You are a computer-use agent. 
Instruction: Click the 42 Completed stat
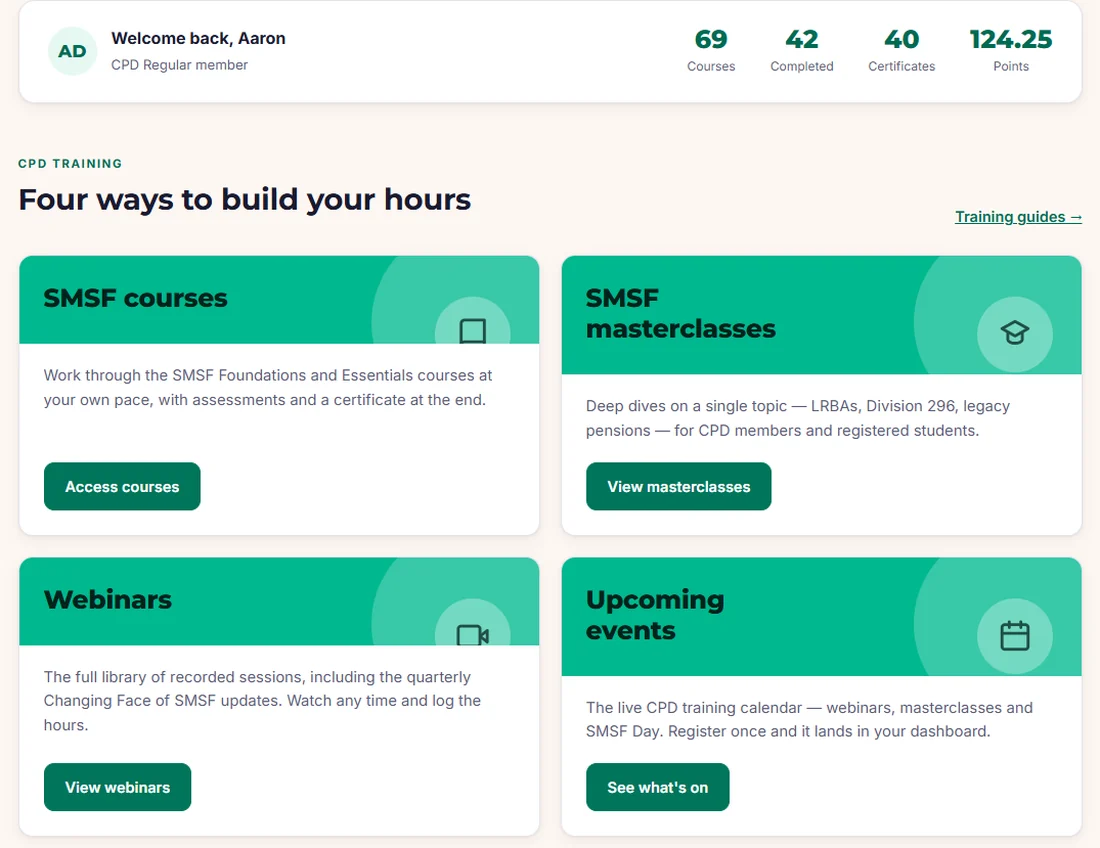tap(802, 51)
